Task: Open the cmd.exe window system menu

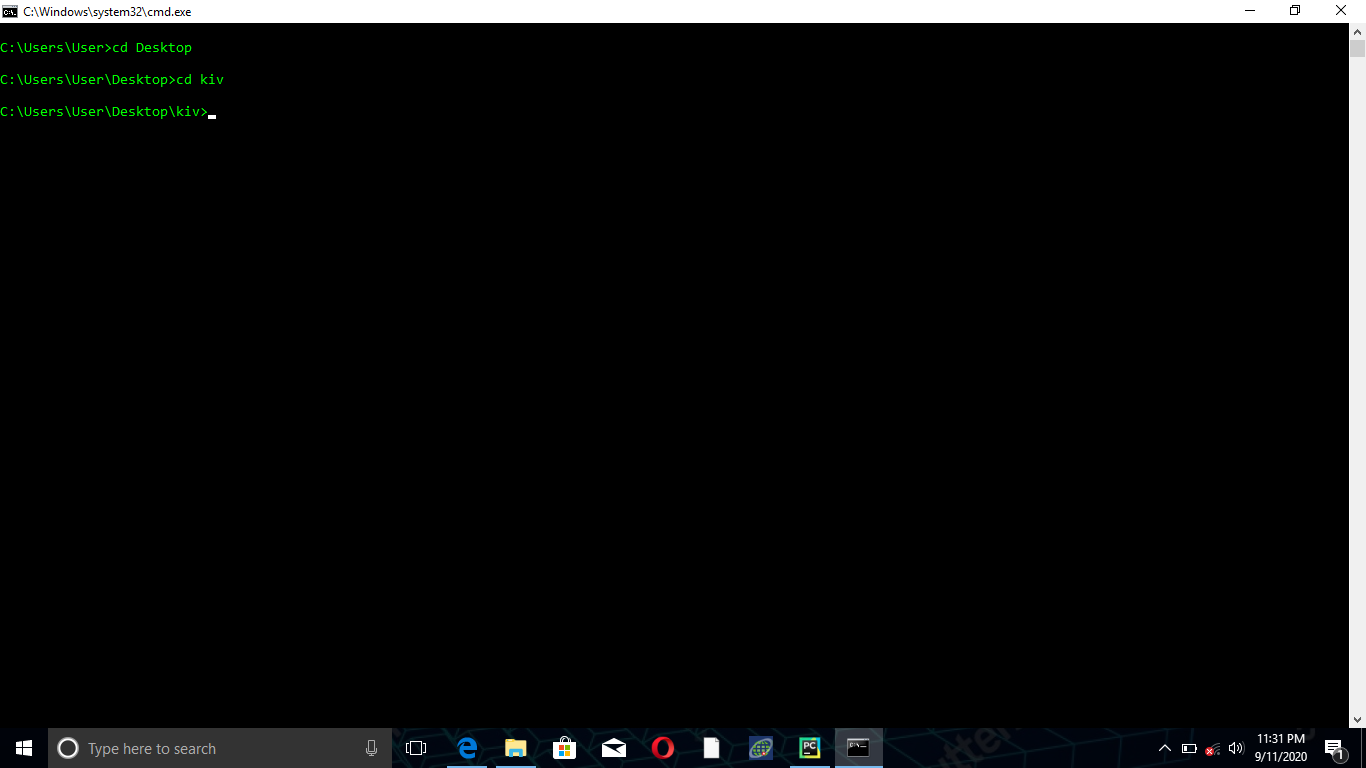Action: tap(12, 11)
